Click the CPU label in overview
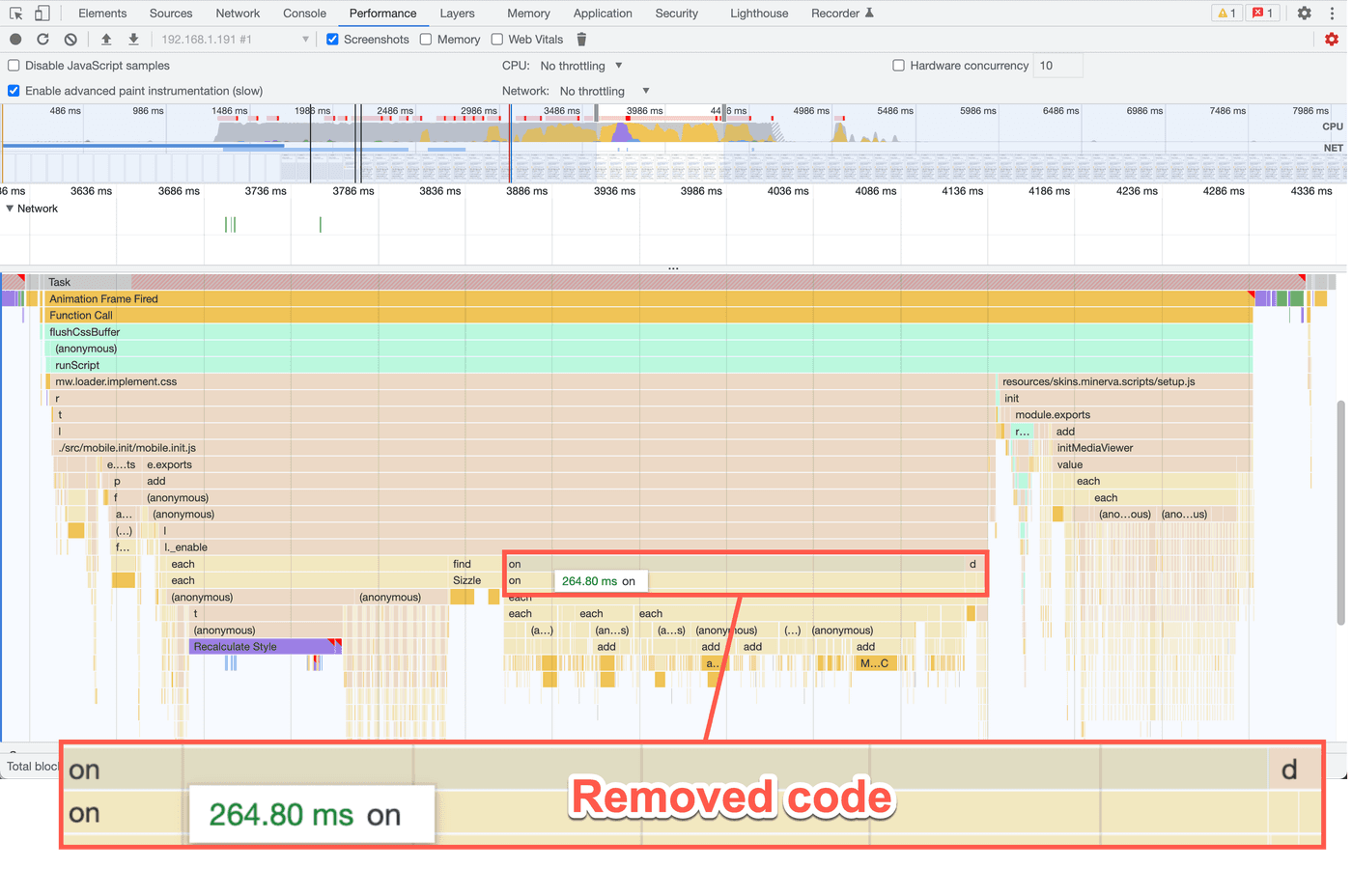The width and height of the screenshot is (1352, 896). (1333, 126)
